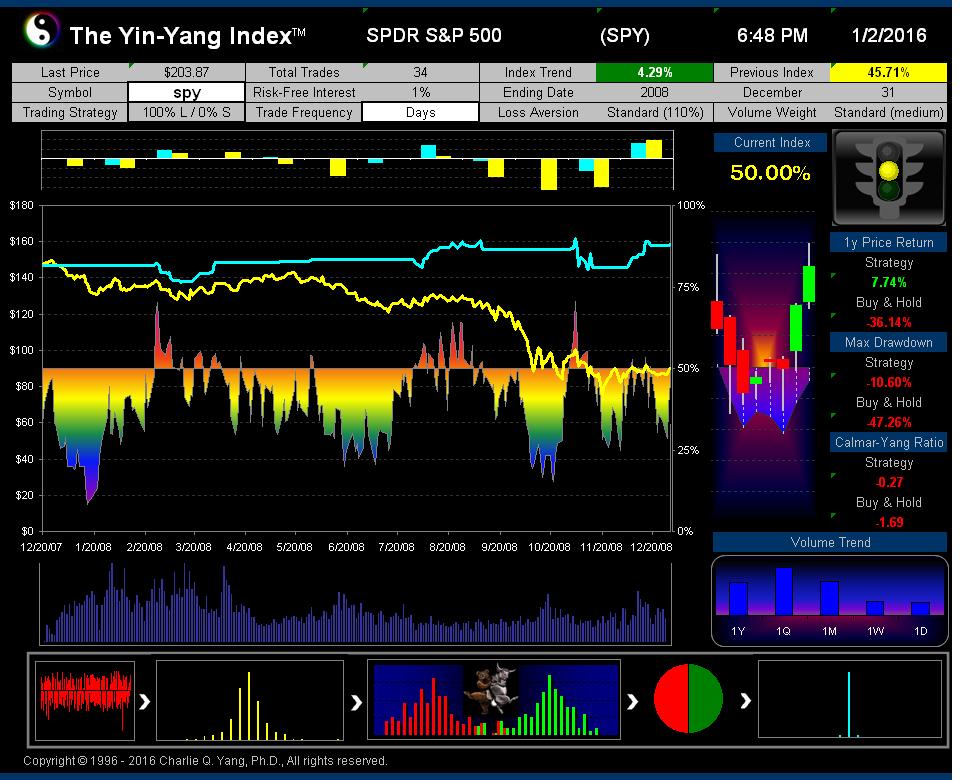Click the 1M volume trend bar
Viewport: 960px width, 780px height.
[829, 598]
